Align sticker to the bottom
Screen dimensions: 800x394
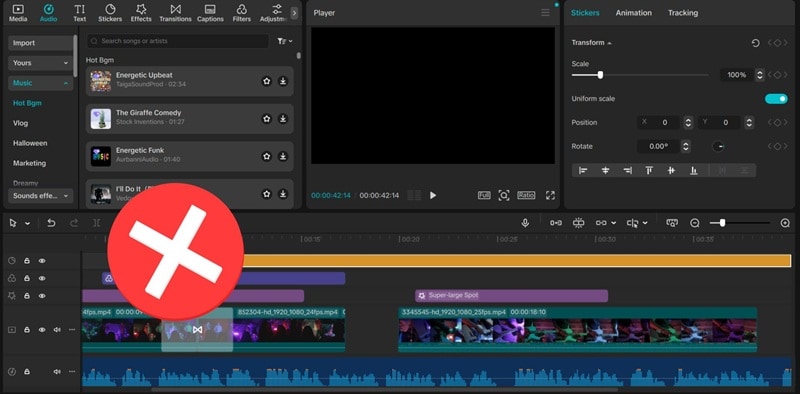(x=693, y=170)
